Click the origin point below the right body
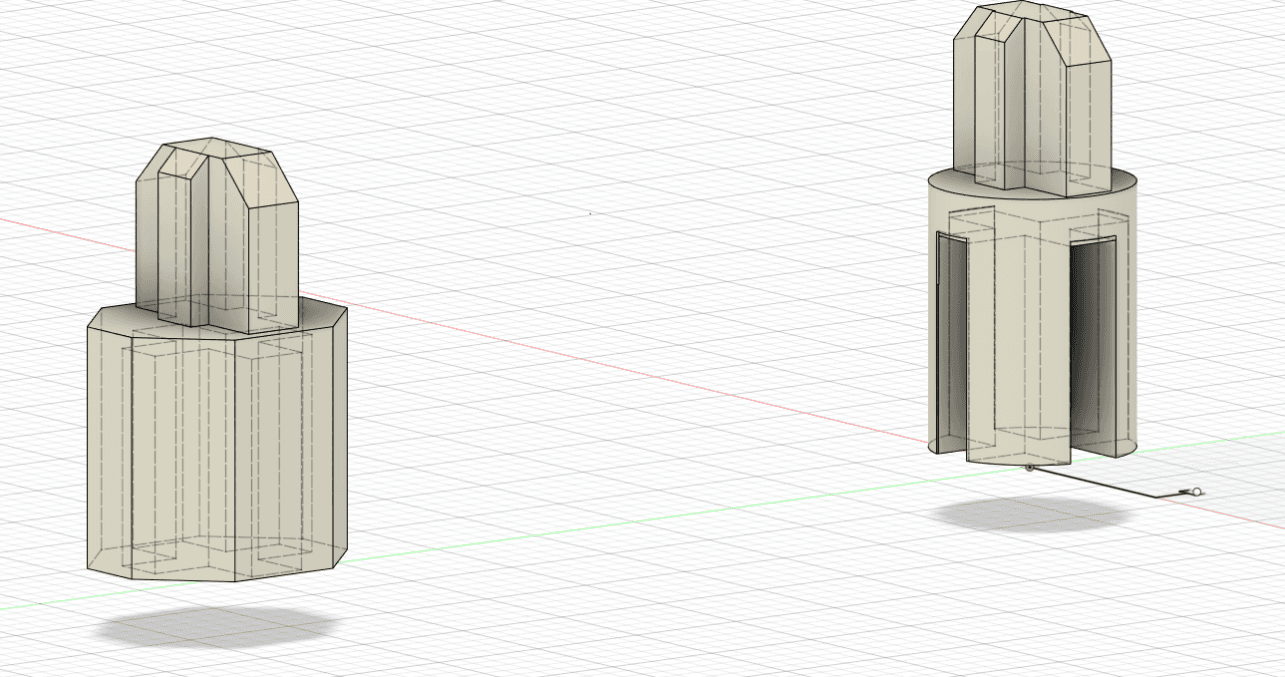Viewport: 1285px width, 677px height. coord(1029,467)
